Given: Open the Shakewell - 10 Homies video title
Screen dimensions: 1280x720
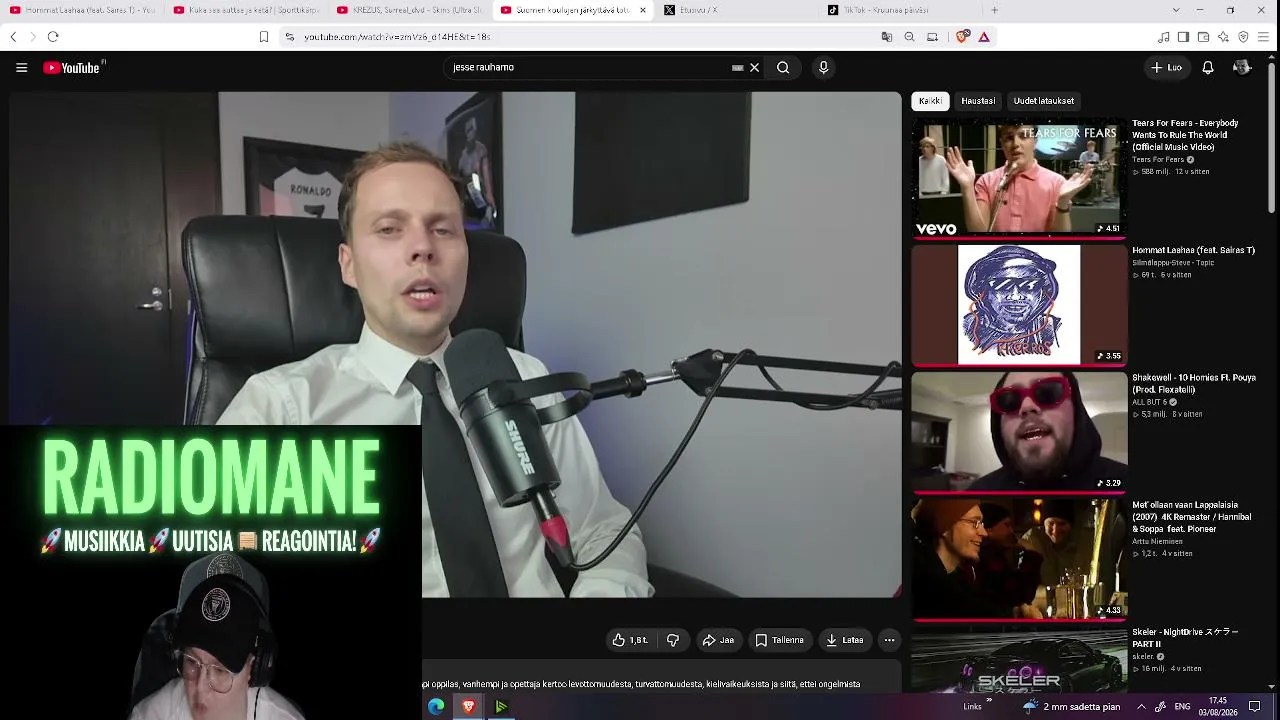Looking at the screenshot, I should pyautogui.click(x=1194, y=383).
